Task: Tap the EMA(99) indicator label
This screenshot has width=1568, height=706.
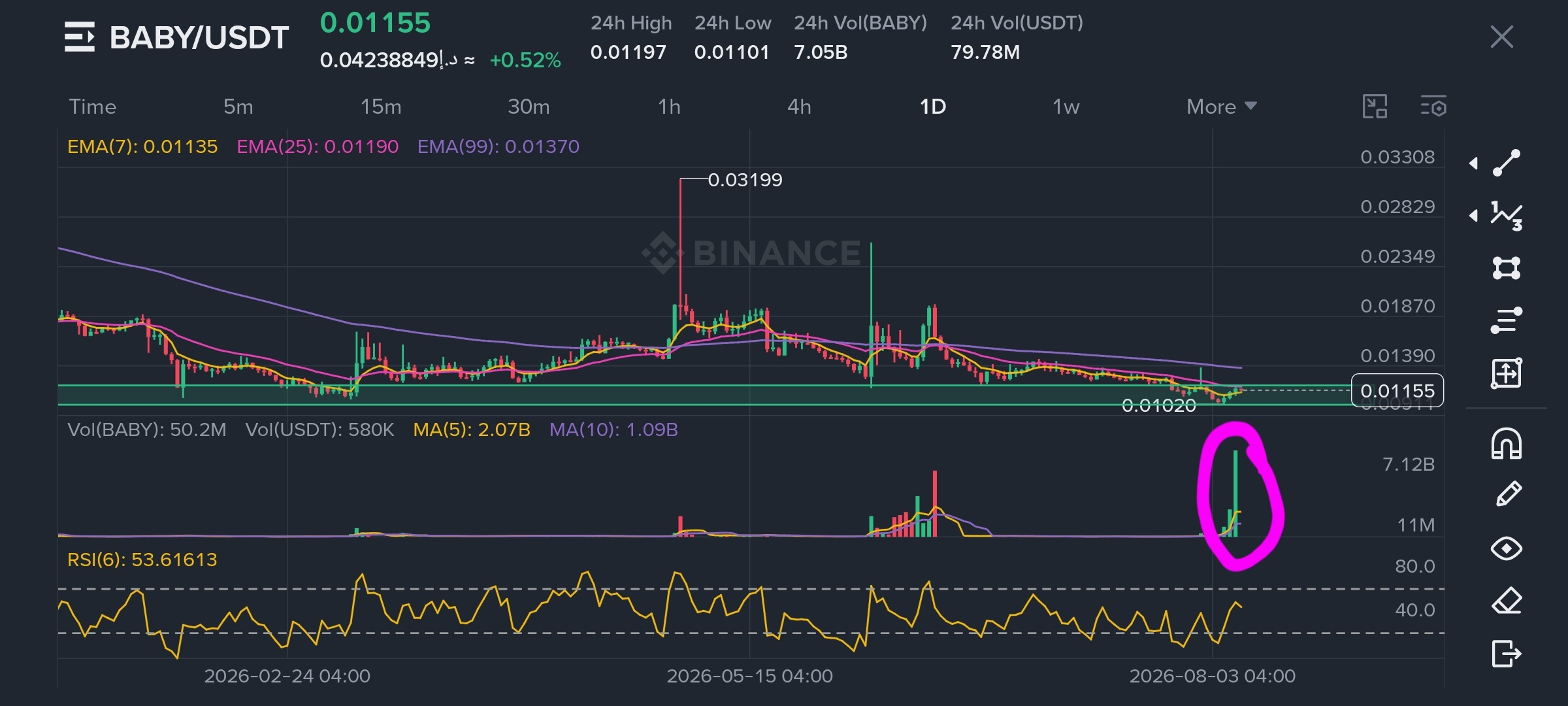Action: 498,146
